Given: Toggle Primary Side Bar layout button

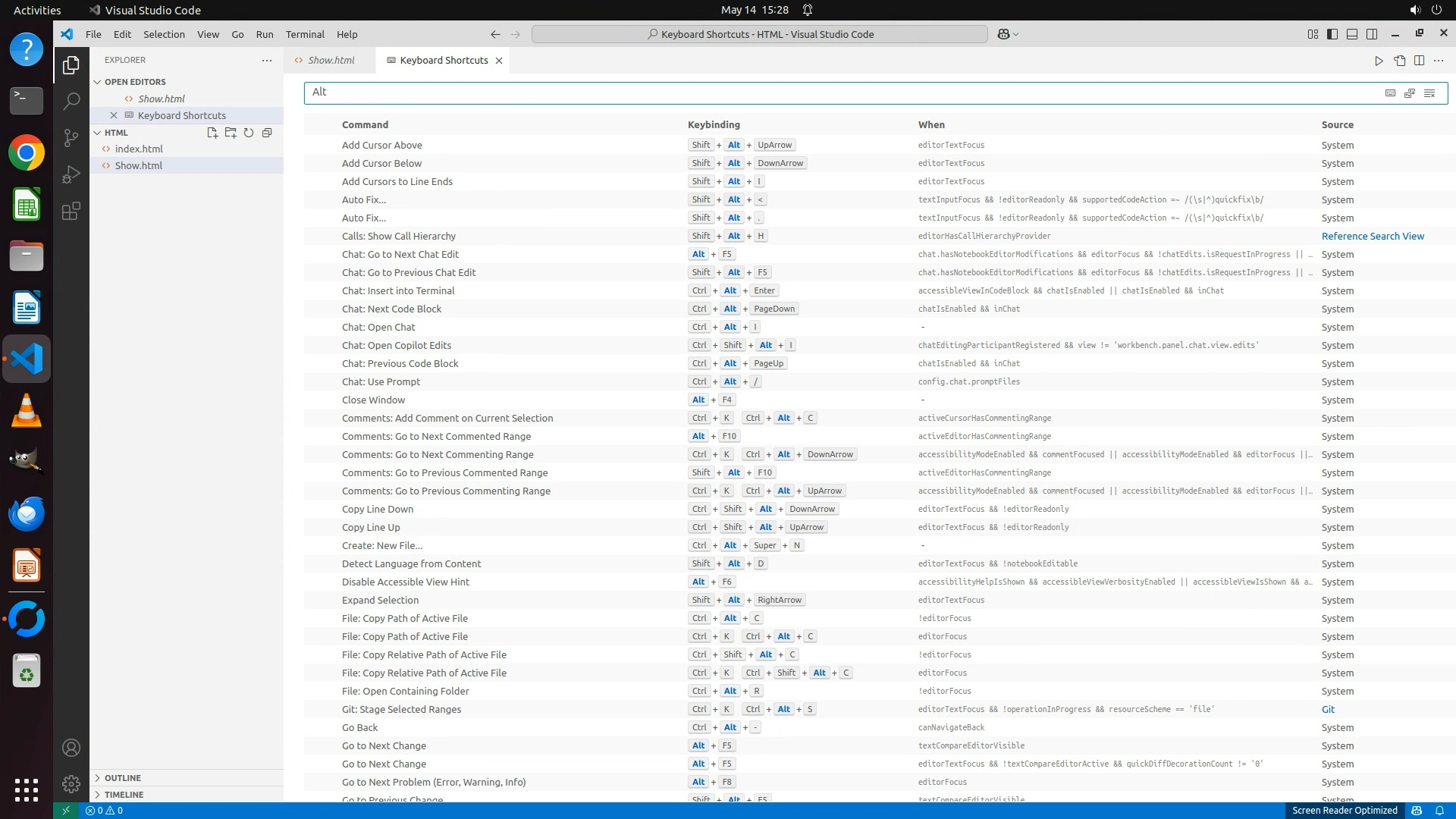Looking at the screenshot, I should point(1332,34).
